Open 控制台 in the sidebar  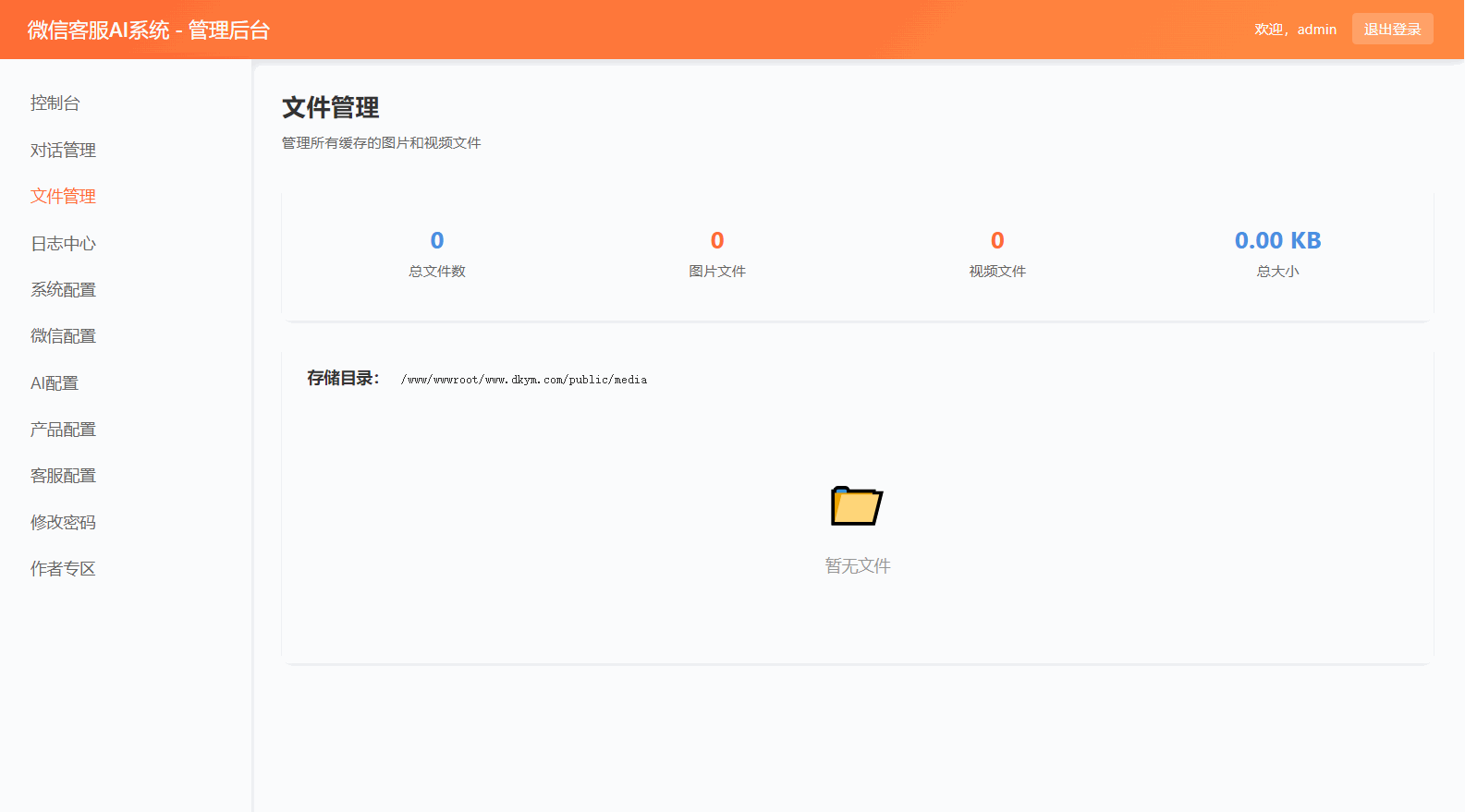click(55, 103)
